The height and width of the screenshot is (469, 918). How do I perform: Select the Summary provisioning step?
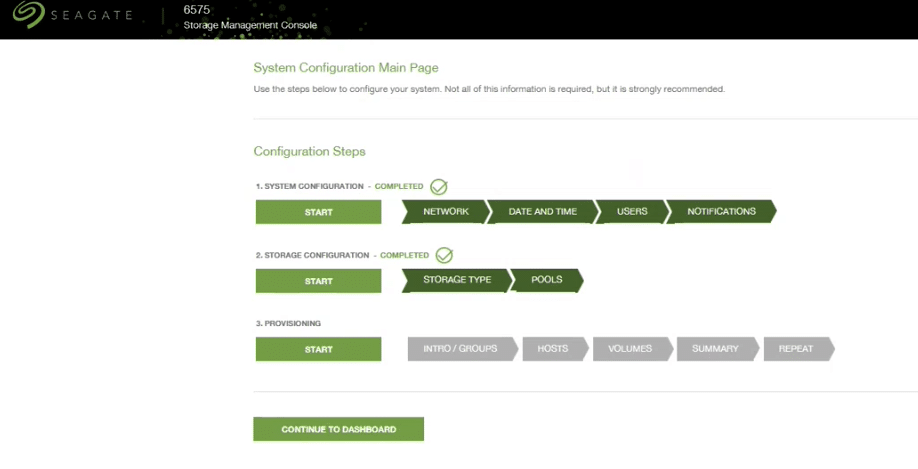click(718, 348)
